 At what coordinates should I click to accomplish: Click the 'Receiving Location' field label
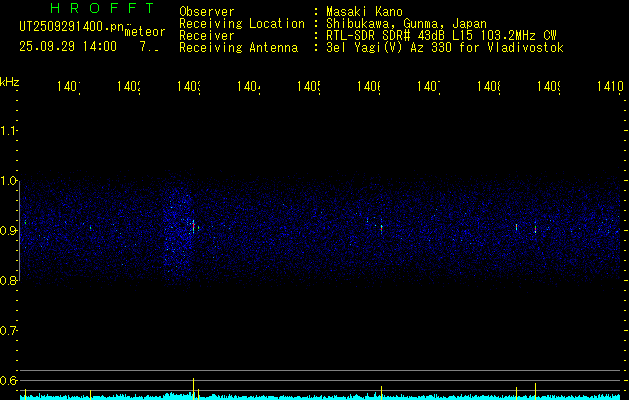tap(242, 24)
